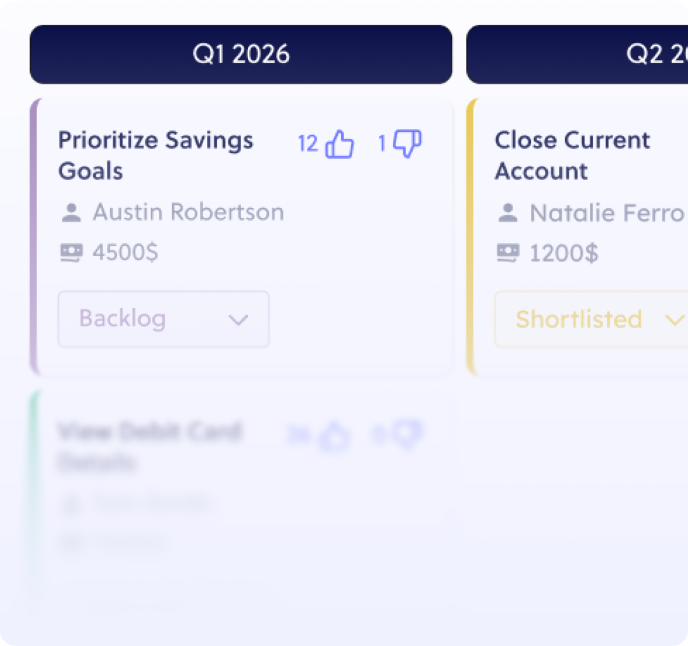This screenshot has height=646, width=688.
Task: Downvote the Prioritize Savings Goals card
Action: click(407, 145)
